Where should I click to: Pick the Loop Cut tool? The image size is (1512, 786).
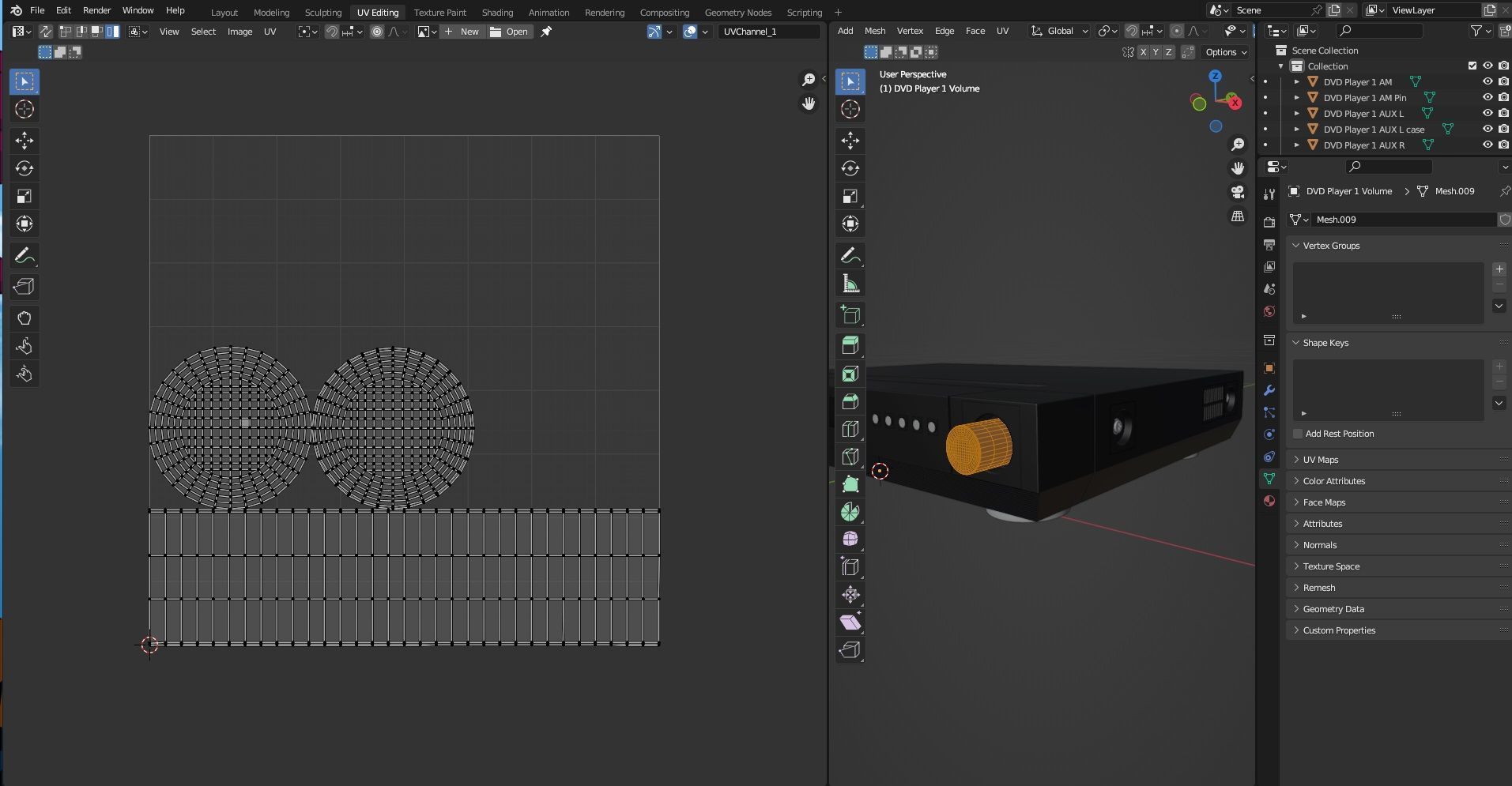pyautogui.click(x=850, y=429)
